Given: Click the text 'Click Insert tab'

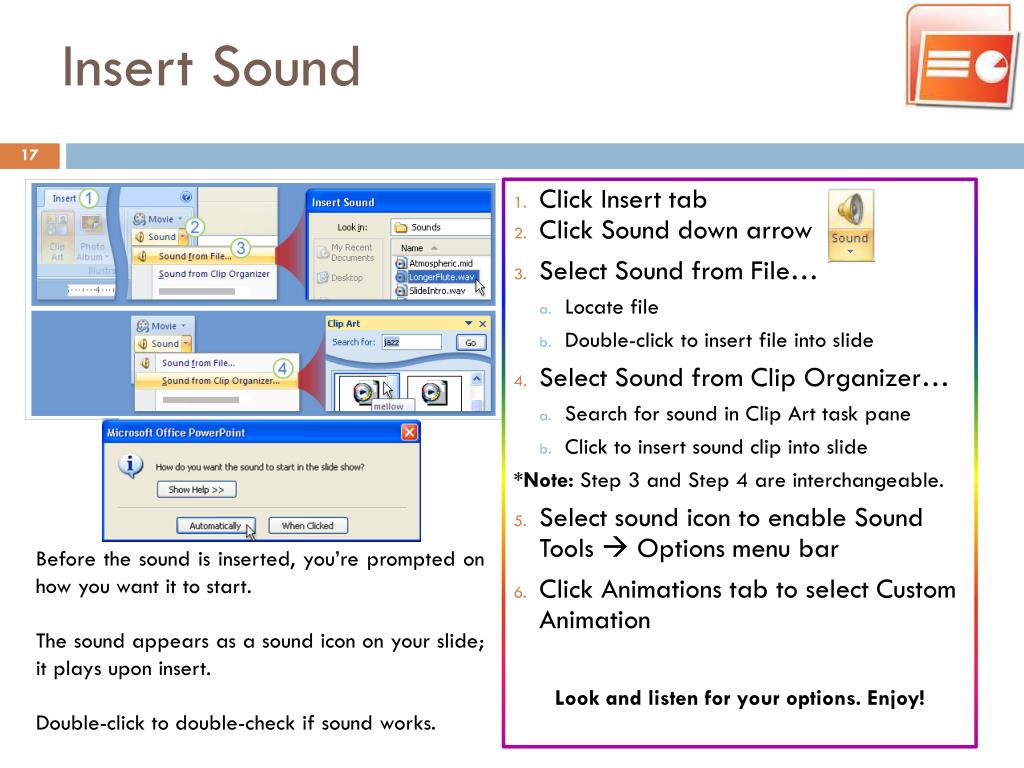Looking at the screenshot, I should [623, 199].
